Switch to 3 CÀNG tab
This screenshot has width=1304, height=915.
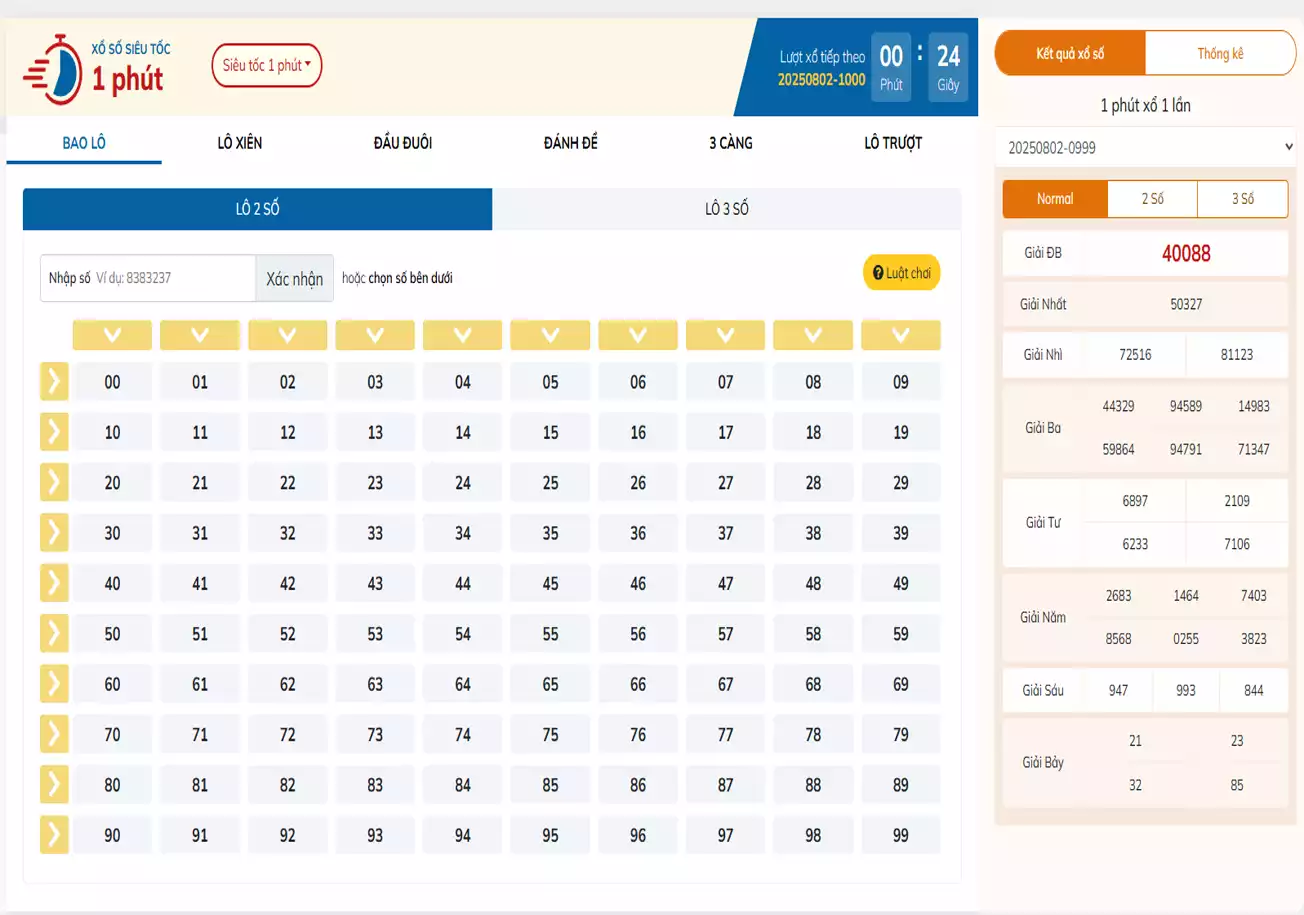coord(731,143)
